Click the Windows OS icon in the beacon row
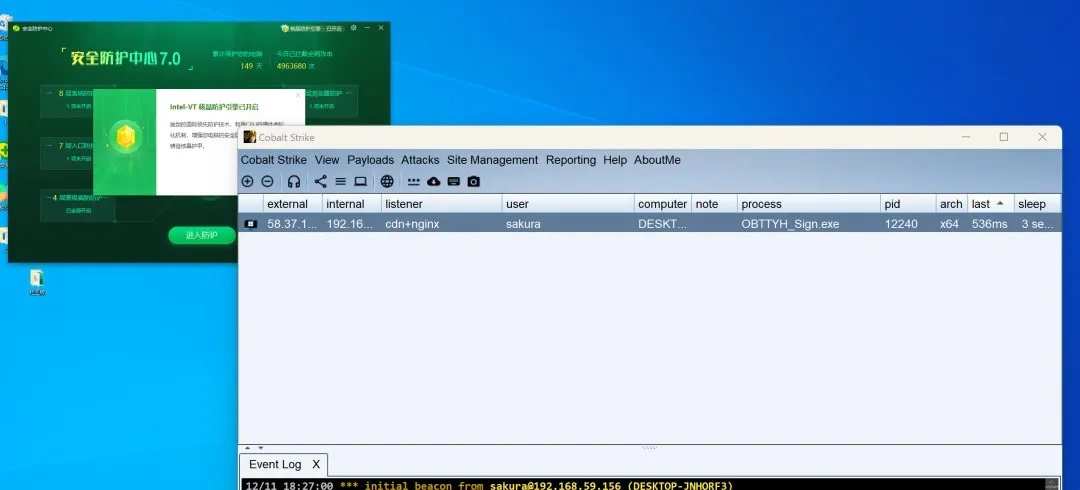 point(251,223)
